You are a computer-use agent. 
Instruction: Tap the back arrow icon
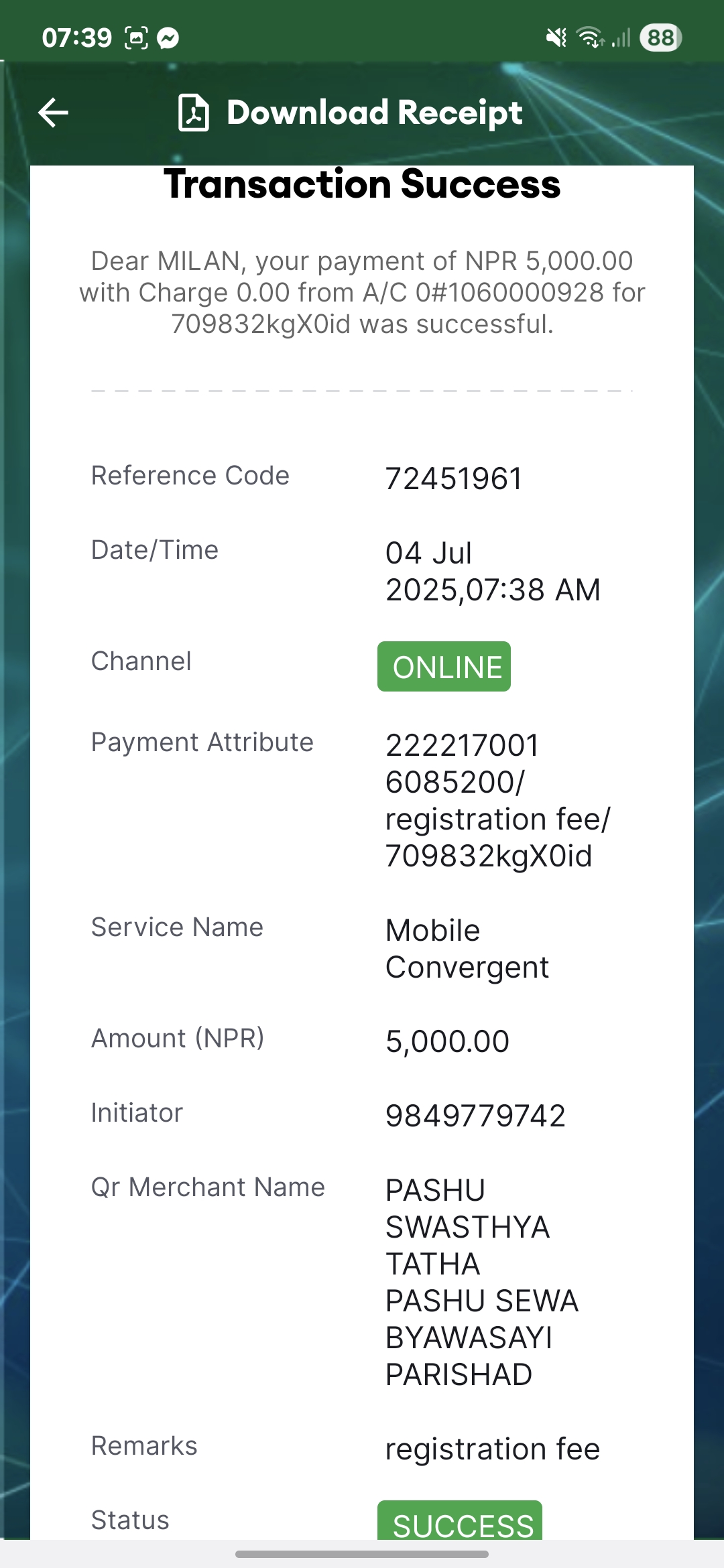54,113
